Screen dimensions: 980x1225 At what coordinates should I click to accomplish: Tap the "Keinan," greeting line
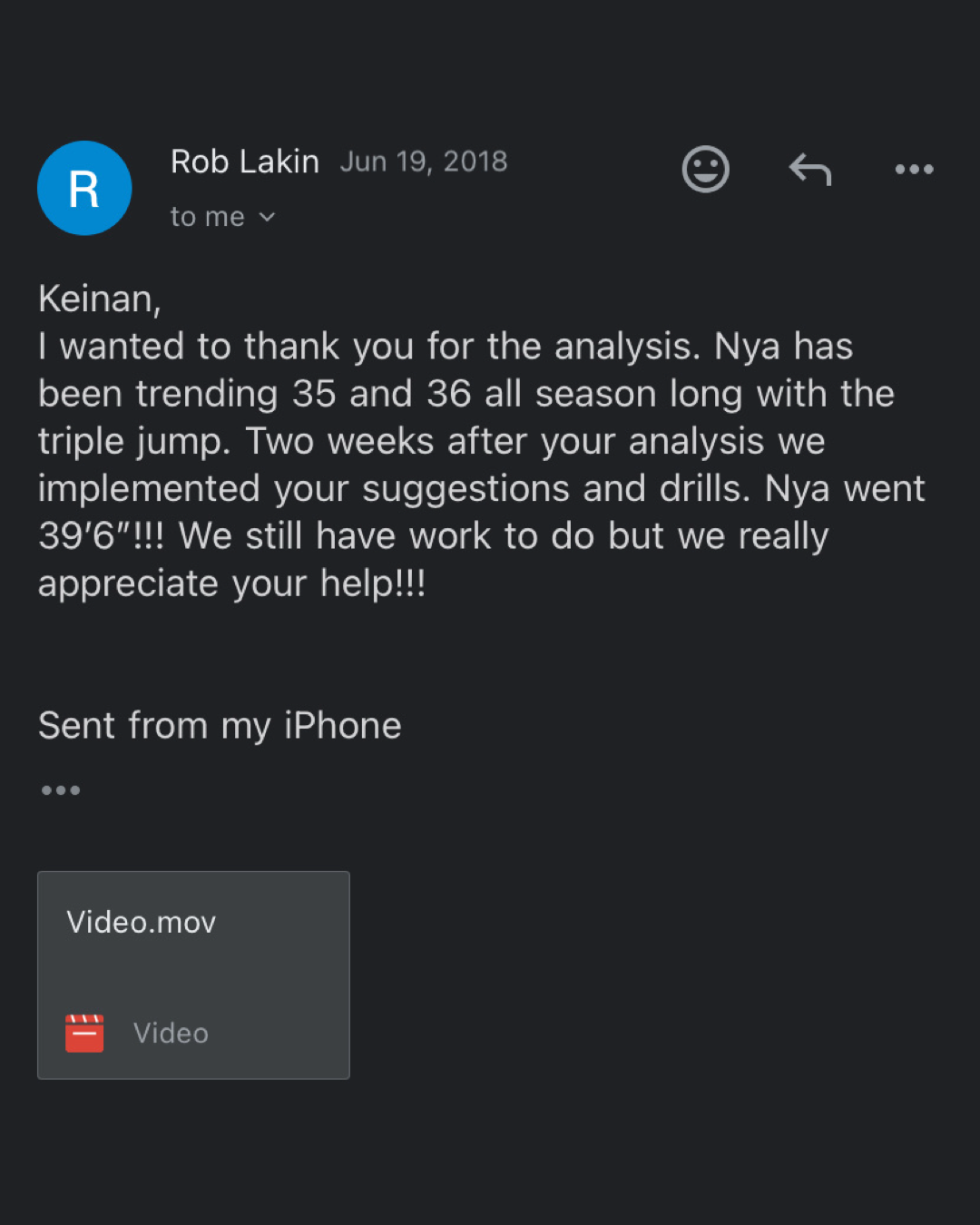tap(100, 299)
